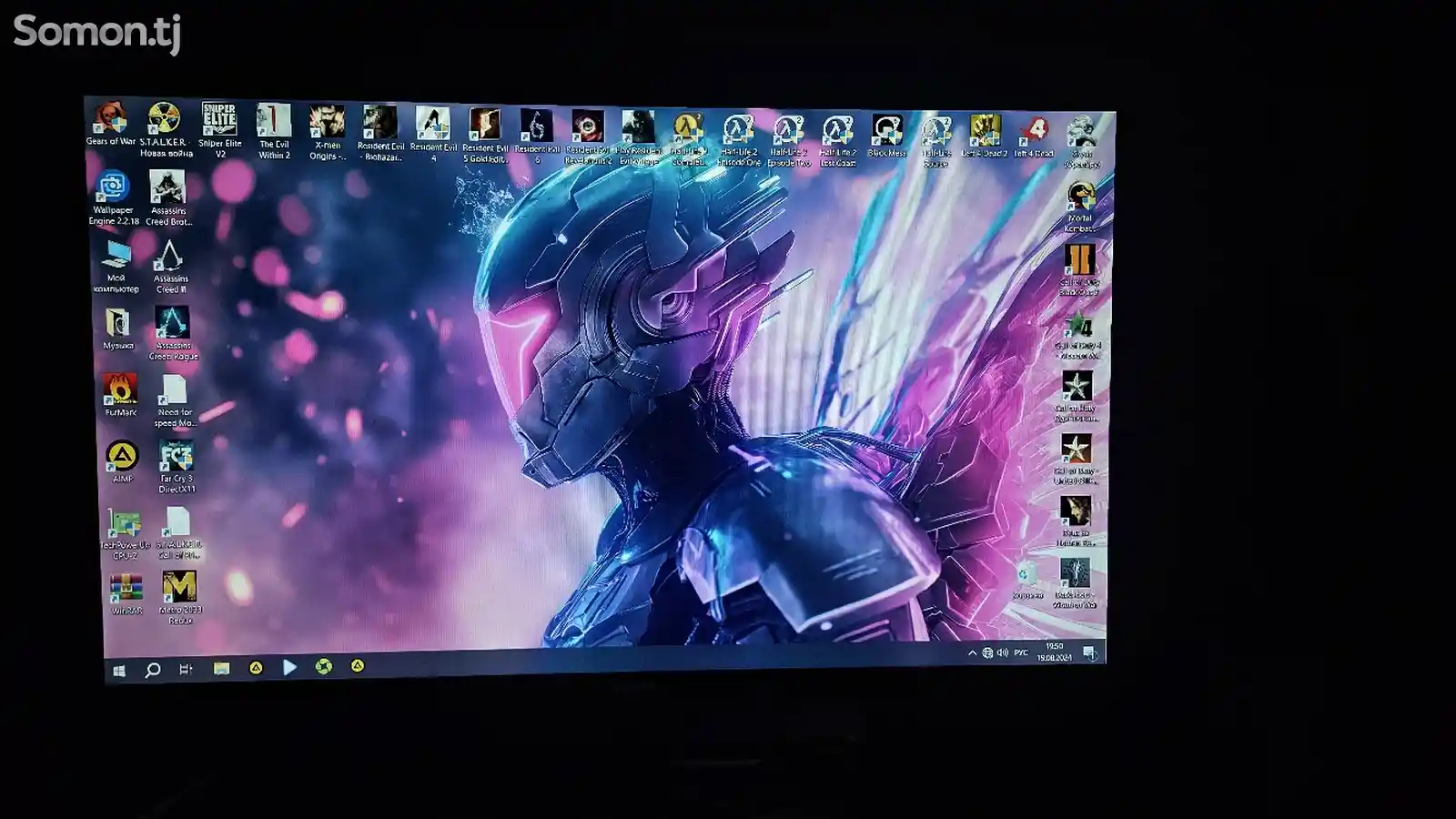Click the Assassins Creed III shortcut
Viewport: 1456px width, 819px height.
tap(171, 267)
